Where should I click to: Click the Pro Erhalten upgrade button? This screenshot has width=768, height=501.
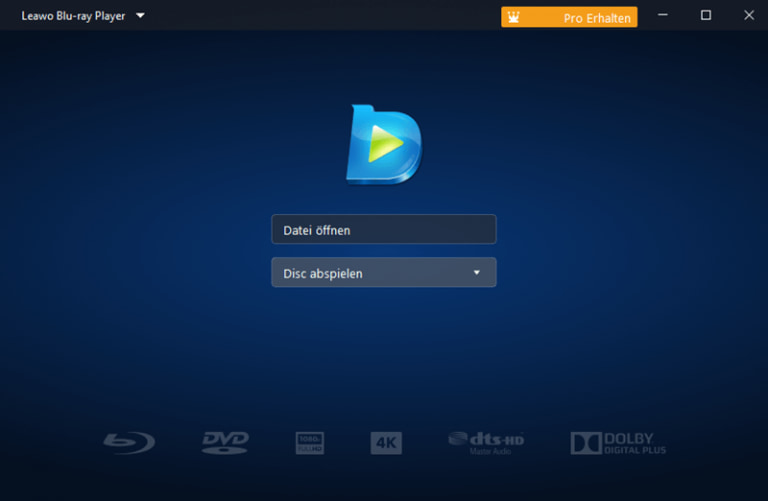[x=569, y=17]
